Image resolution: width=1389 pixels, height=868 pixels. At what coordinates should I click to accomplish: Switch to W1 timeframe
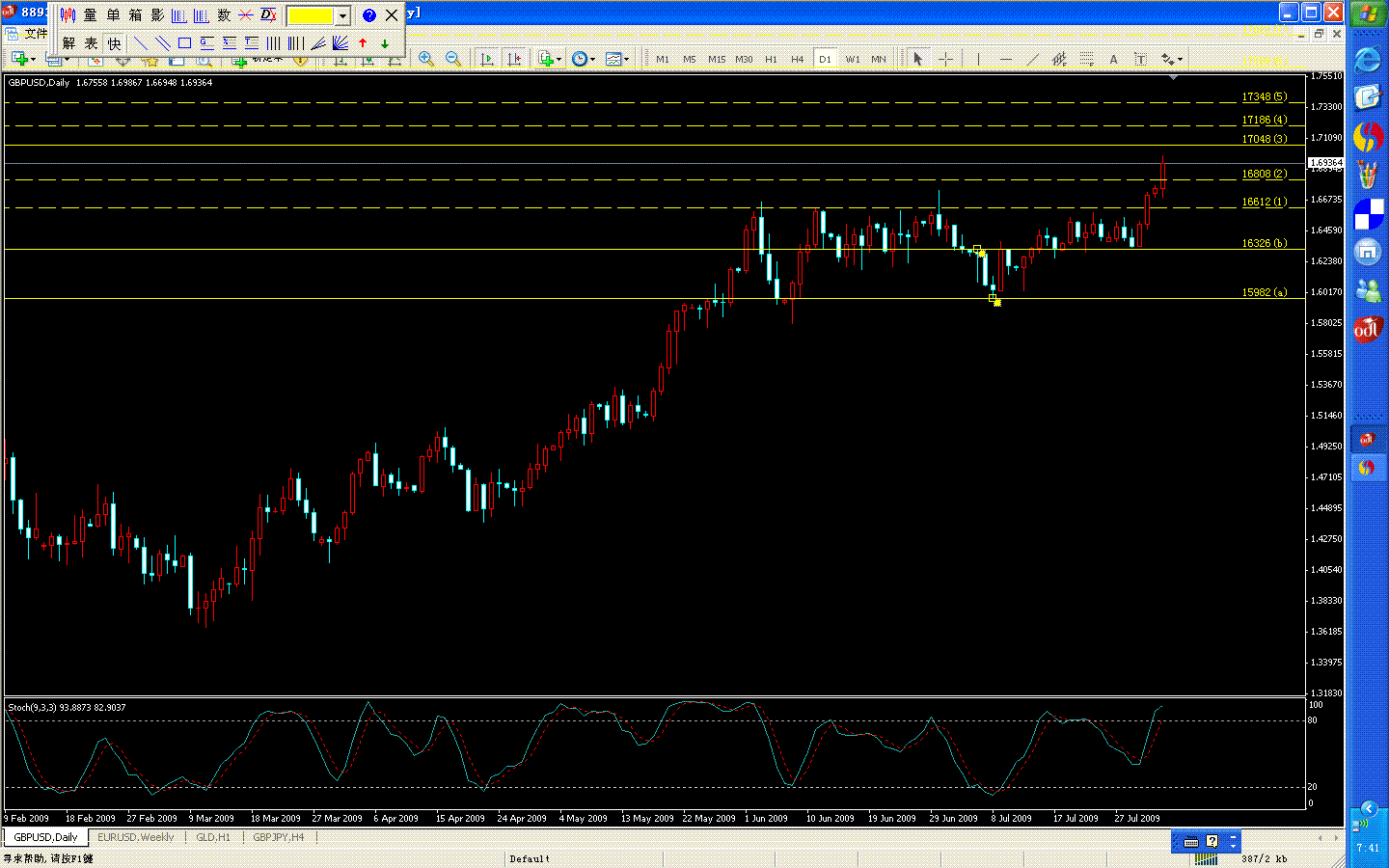click(x=853, y=59)
